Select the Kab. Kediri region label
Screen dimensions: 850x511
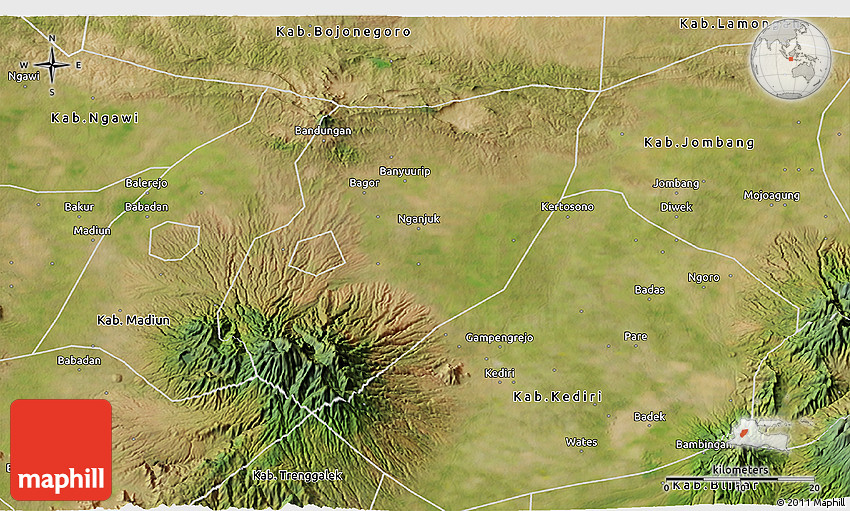tap(557, 397)
